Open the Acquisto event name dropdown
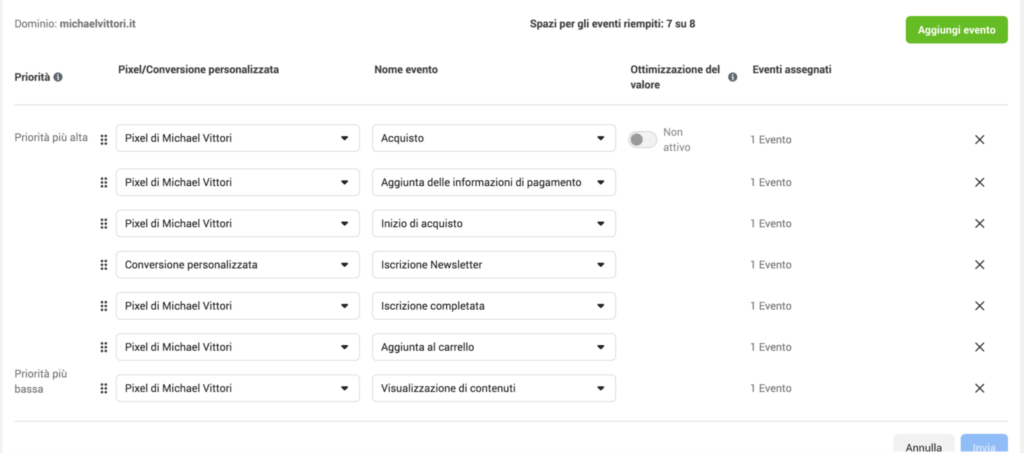 click(x=493, y=138)
